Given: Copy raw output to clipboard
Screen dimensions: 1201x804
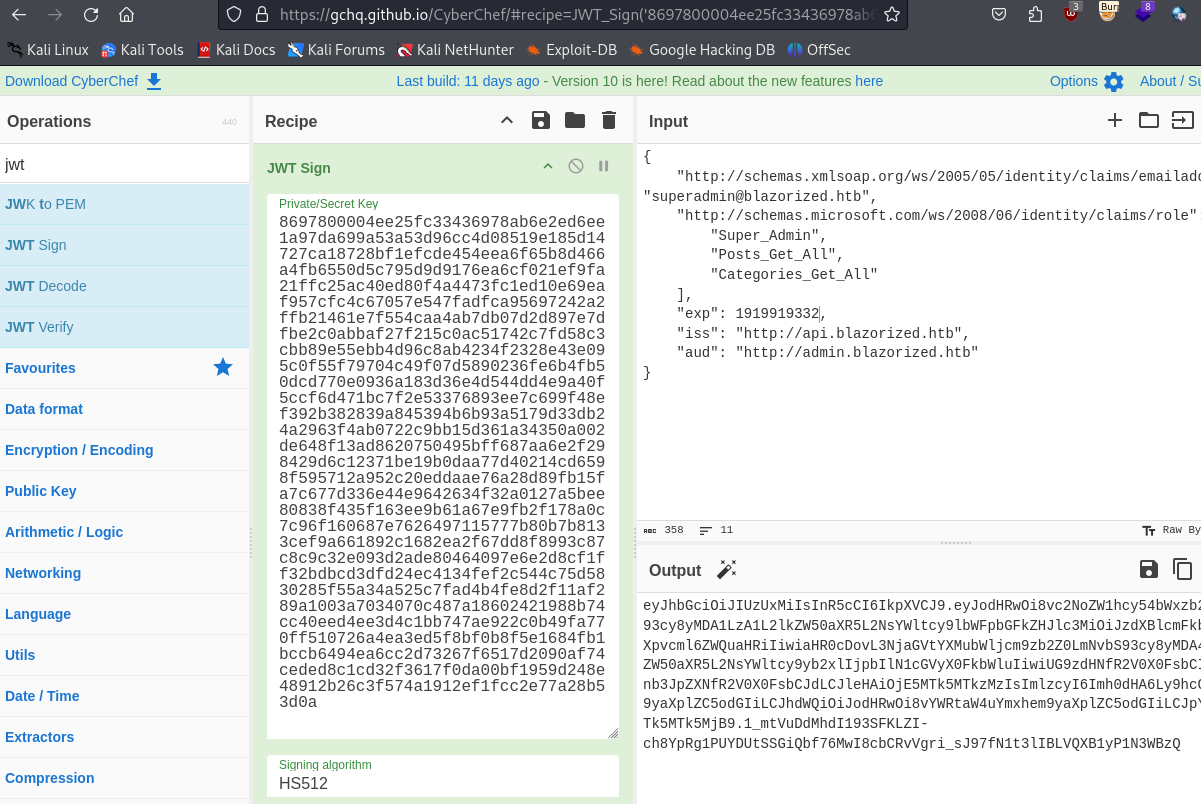Looking at the screenshot, I should (1183, 570).
